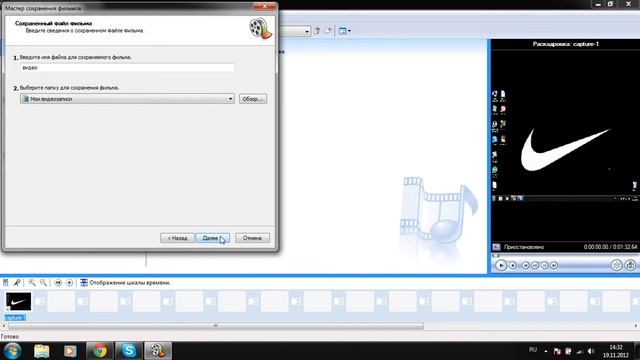Click the Movie Maker taskbar button
Screen dimensions: 640x360
(158, 351)
